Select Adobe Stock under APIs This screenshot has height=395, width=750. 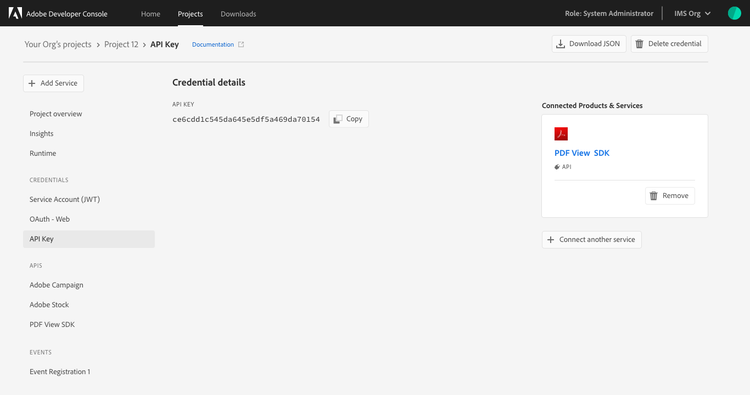coord(49,305)
